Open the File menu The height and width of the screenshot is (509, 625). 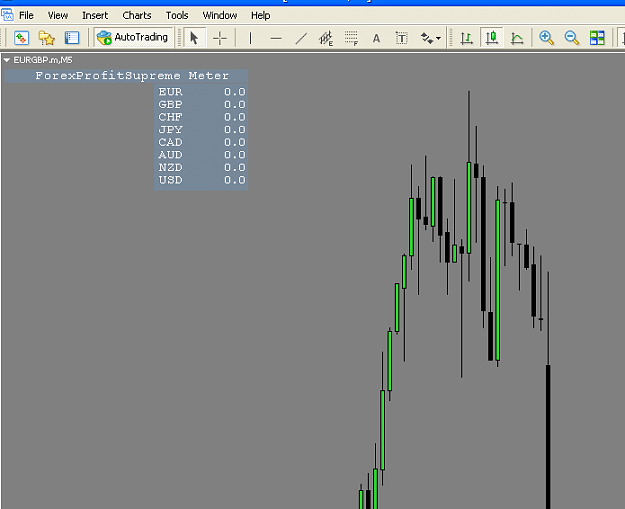pos(26,16)
